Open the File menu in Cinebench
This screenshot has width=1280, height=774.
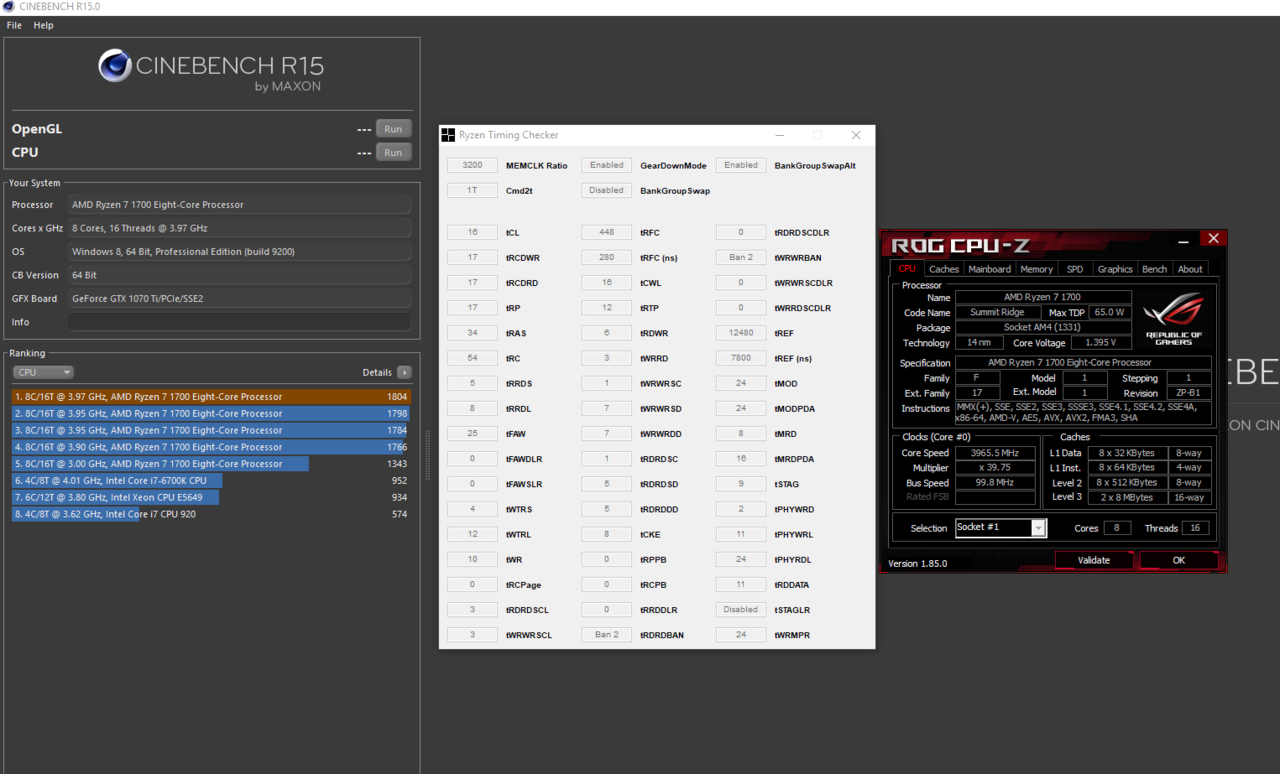pos(14,25)
